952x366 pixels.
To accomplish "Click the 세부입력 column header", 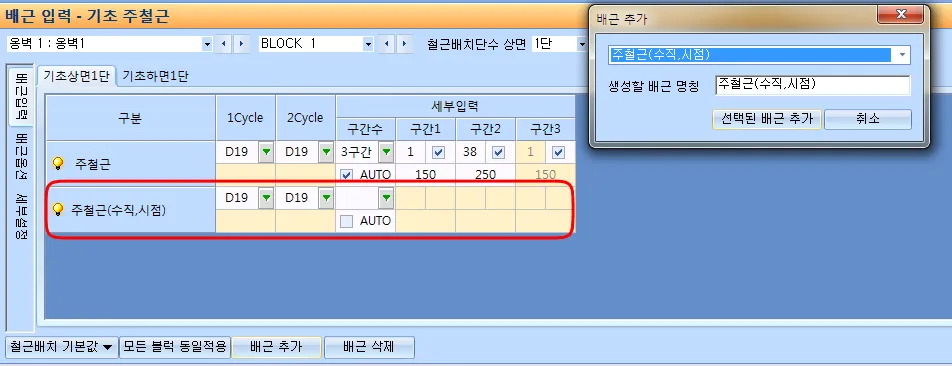I will pyautogui.click(x=455, y=106).
